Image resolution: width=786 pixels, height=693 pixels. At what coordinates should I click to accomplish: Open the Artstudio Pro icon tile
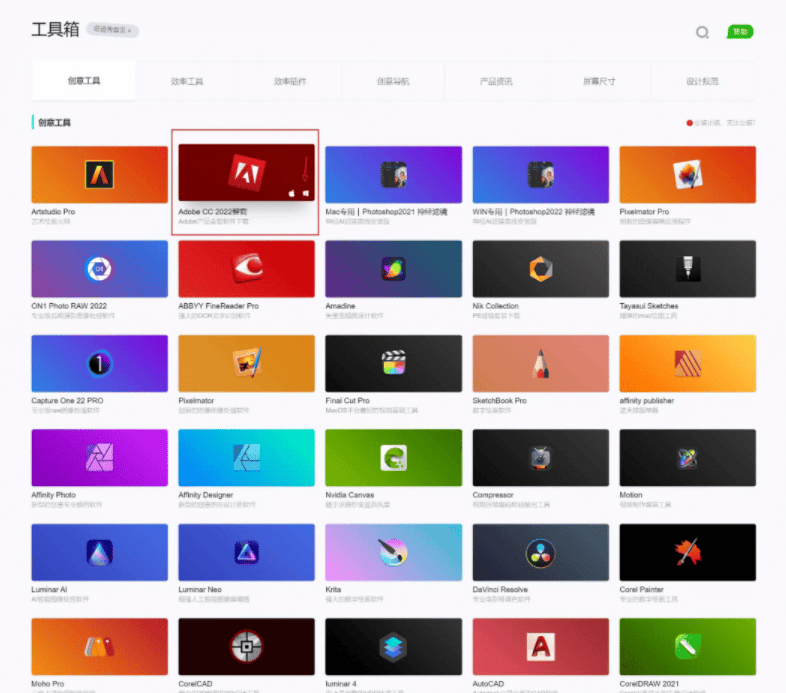pos(99,175)
